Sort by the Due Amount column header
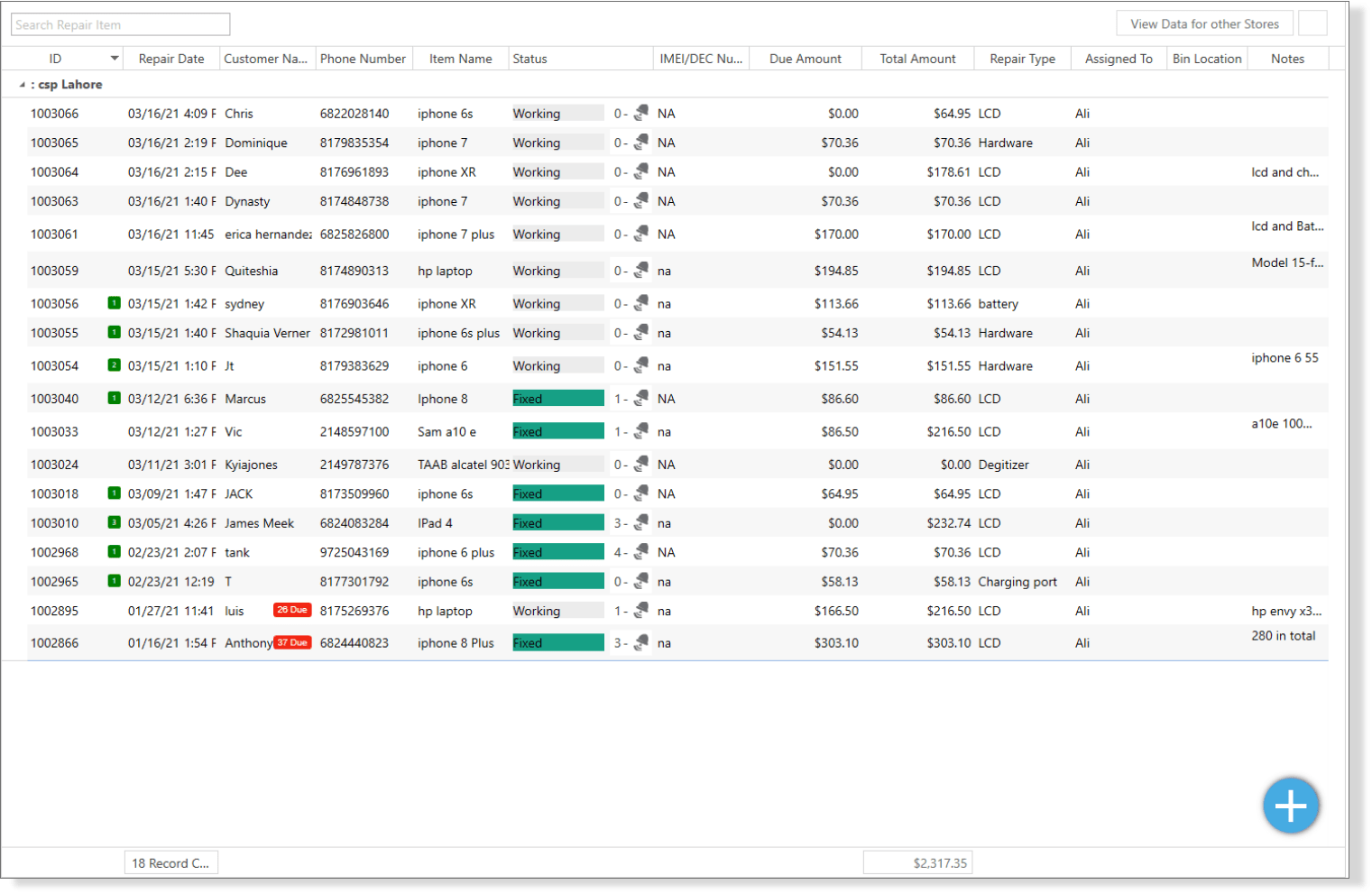The height and width of the screenshot is (894, 1372). point(805,59)
